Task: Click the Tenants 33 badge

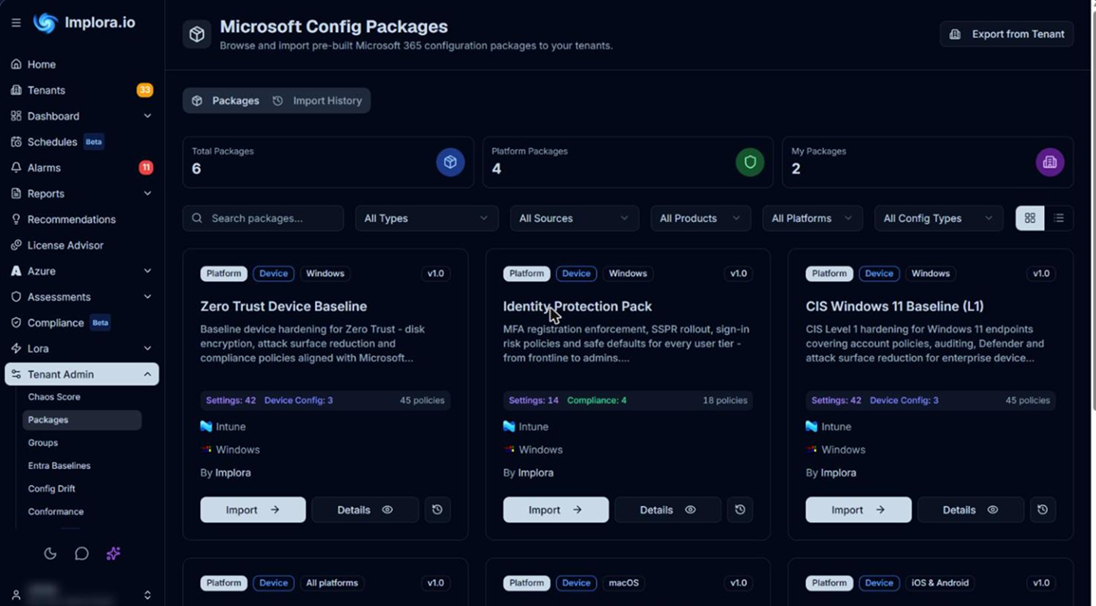Action: point(145,89)
